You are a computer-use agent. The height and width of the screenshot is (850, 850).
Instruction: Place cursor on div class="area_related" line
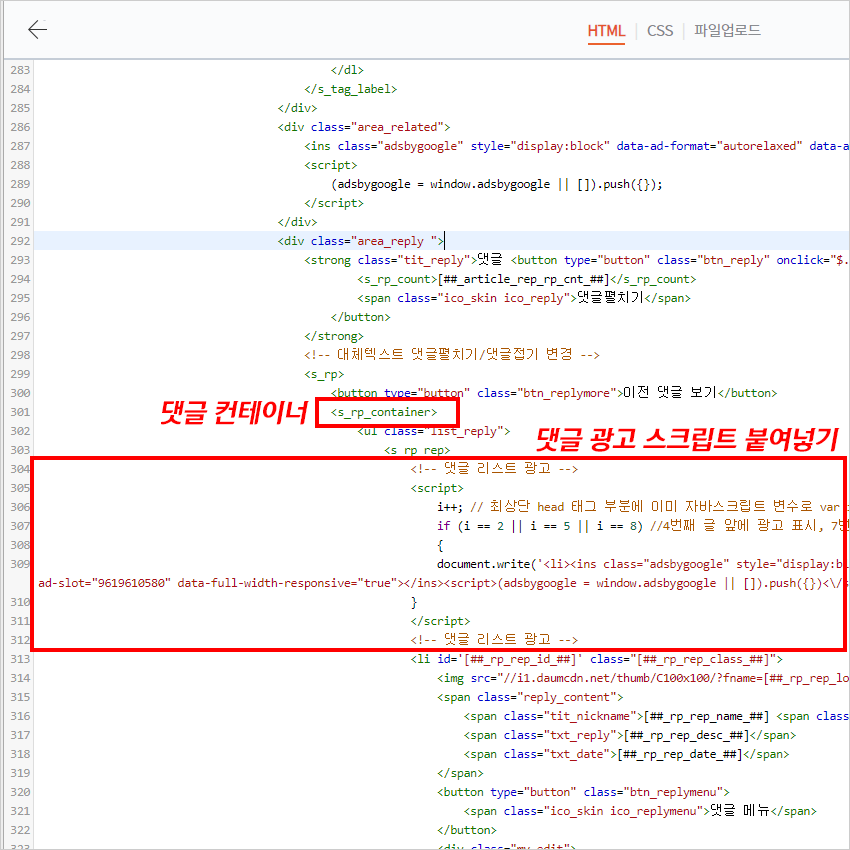click(x=364, y=127)
